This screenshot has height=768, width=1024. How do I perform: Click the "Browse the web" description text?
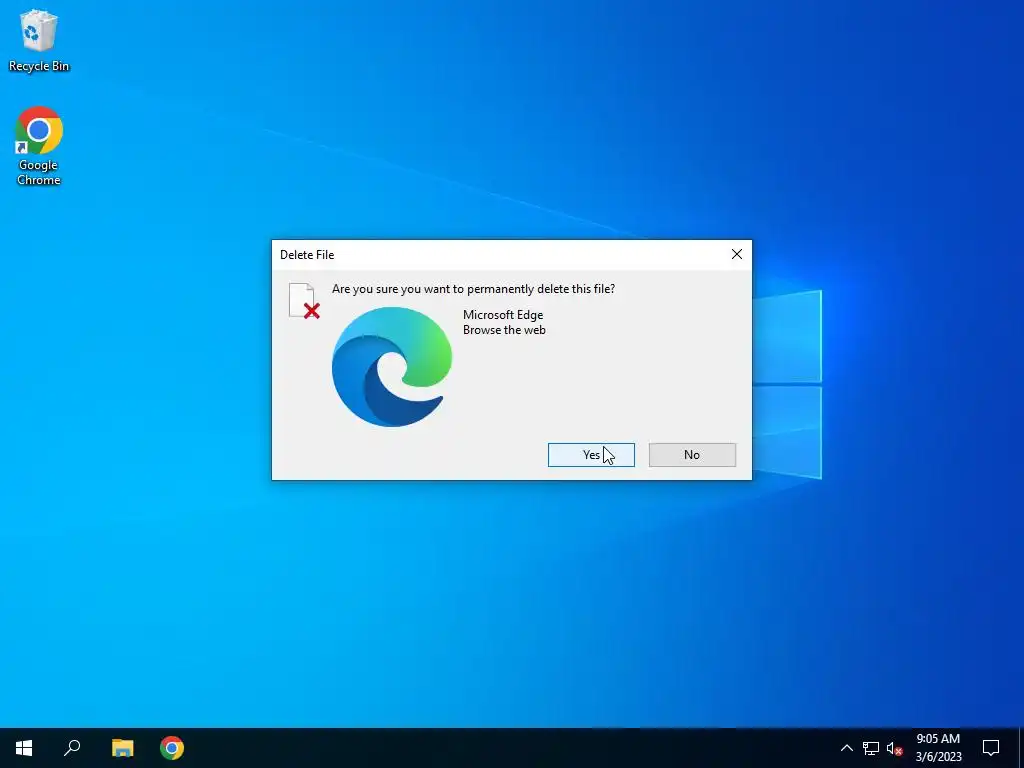tap(504, 330)
